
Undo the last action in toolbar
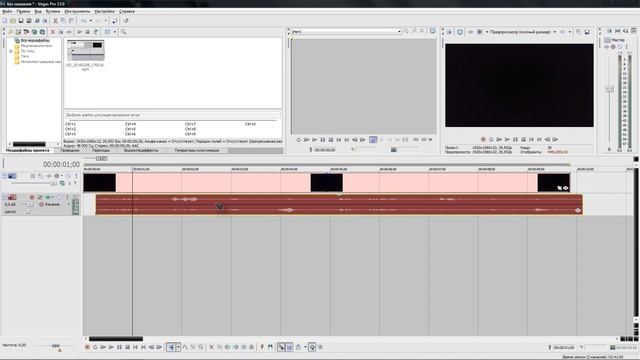[83, 21]
